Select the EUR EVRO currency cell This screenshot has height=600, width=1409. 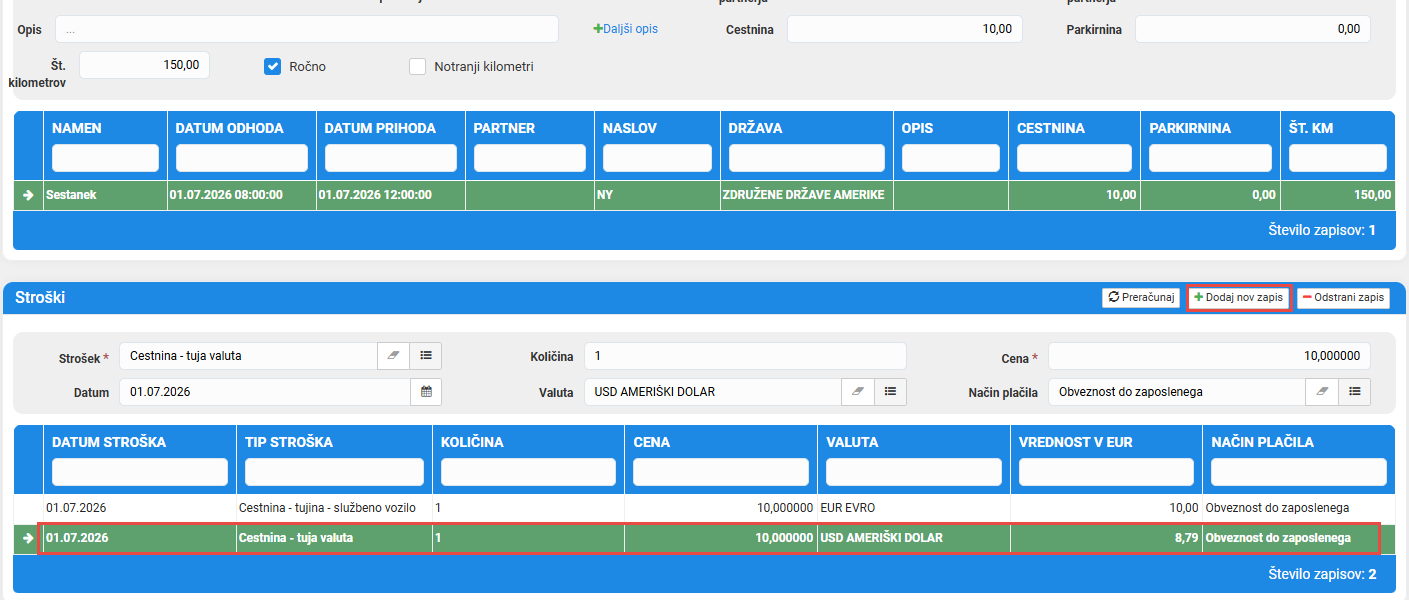tap(914, 508)
